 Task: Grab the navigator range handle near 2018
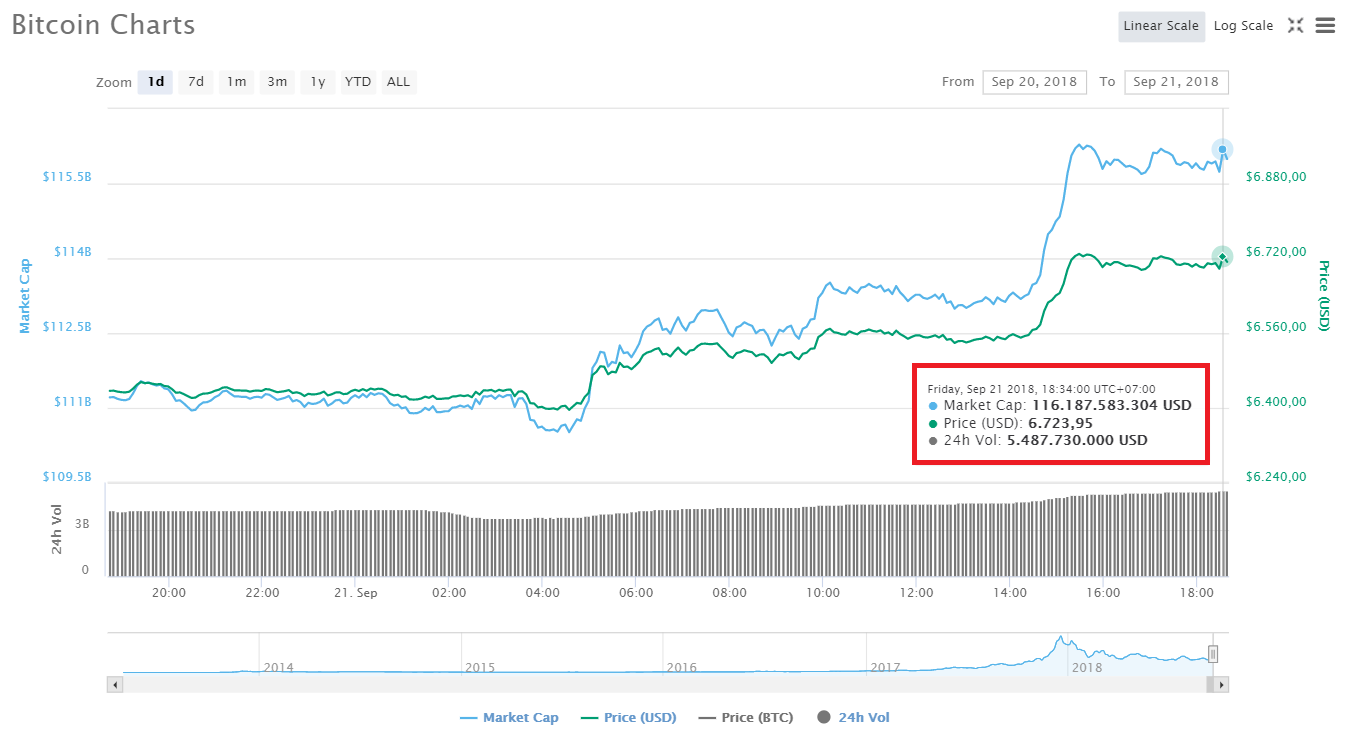[1213, 654]
